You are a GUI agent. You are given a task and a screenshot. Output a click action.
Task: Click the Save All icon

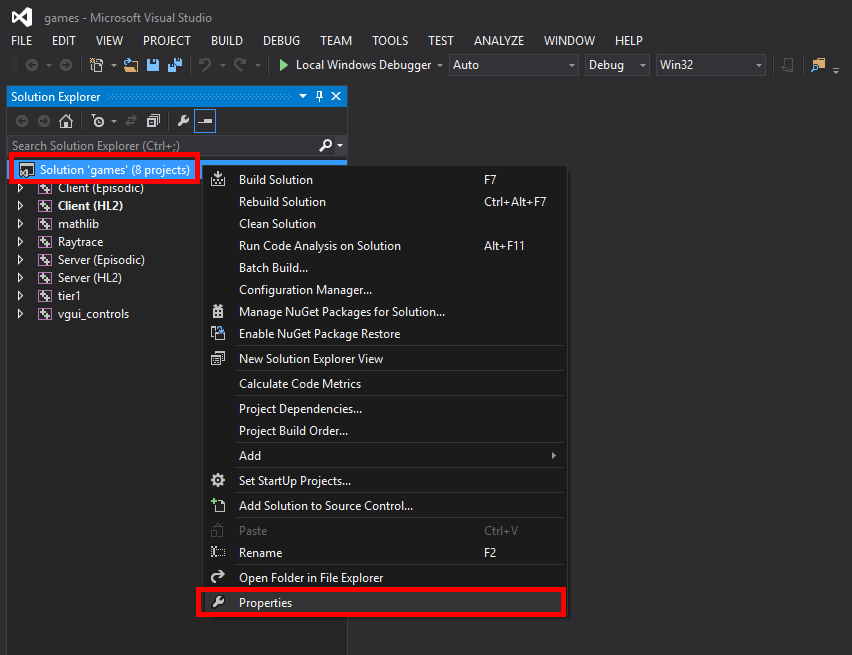coord(175,65)
